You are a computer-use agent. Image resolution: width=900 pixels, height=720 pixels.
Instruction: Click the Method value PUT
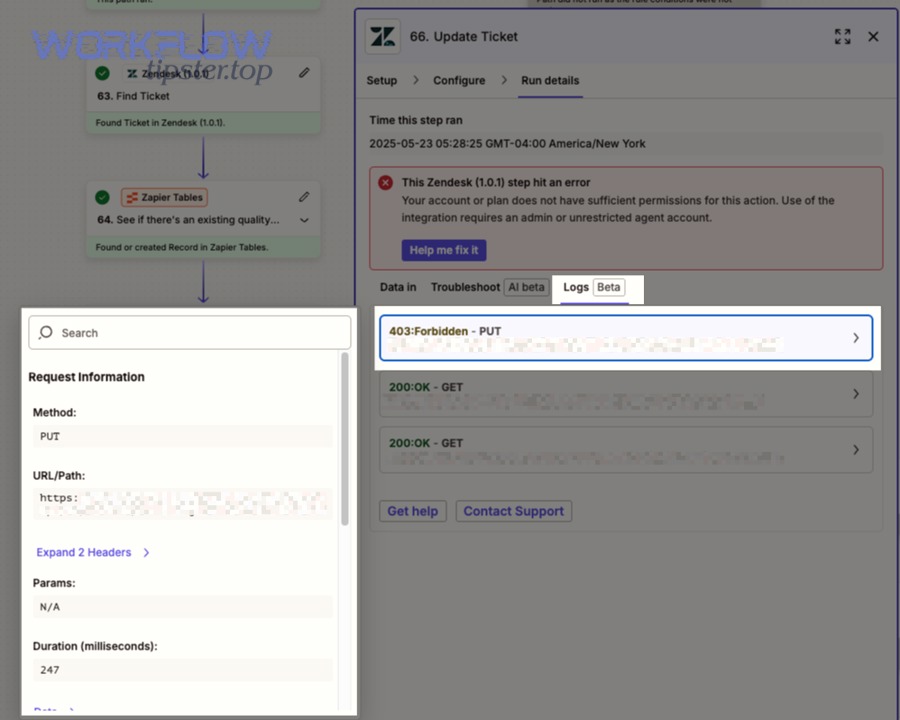pos(183,436)
